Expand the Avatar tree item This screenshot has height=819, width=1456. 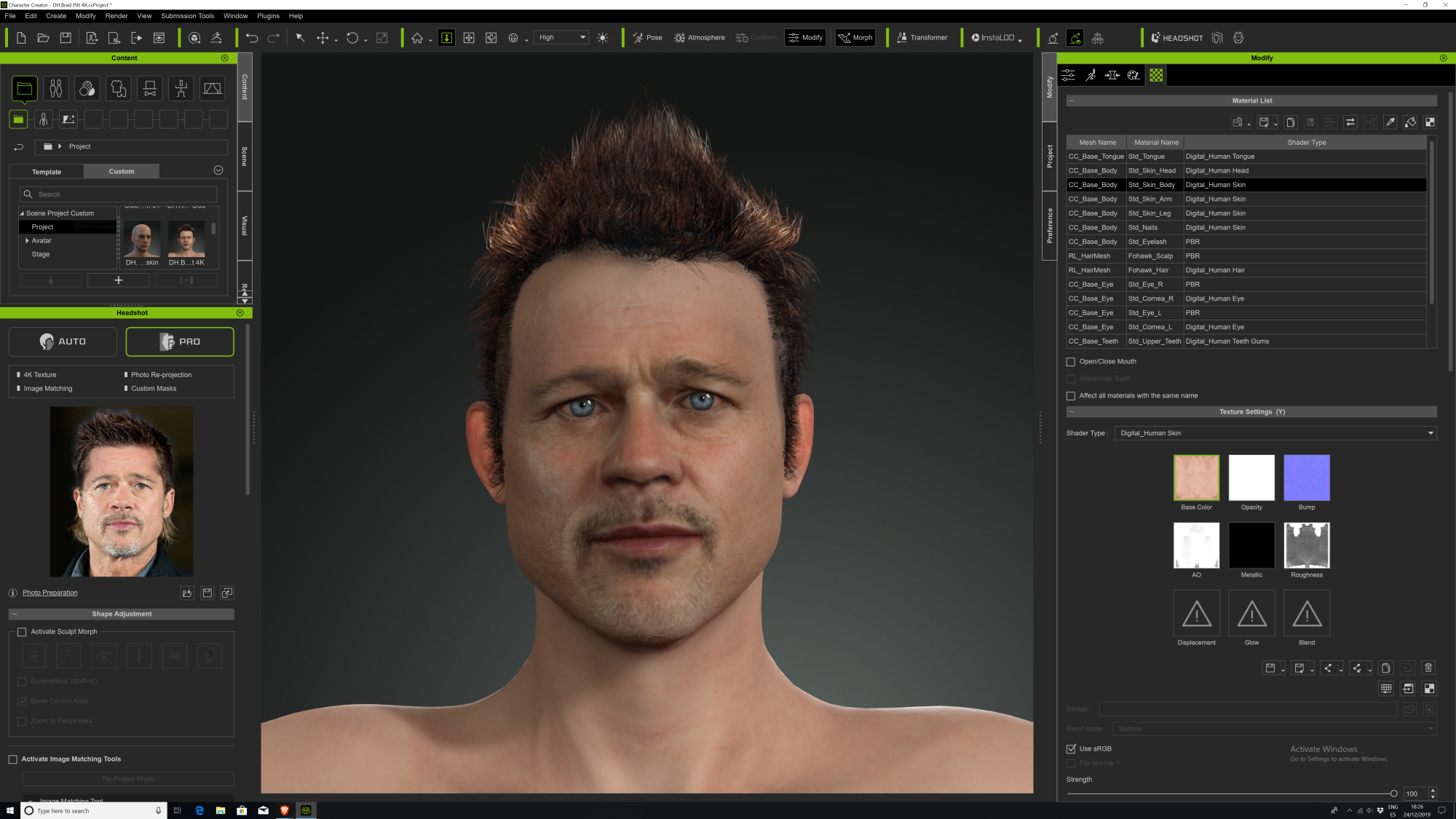pos(27,241)
